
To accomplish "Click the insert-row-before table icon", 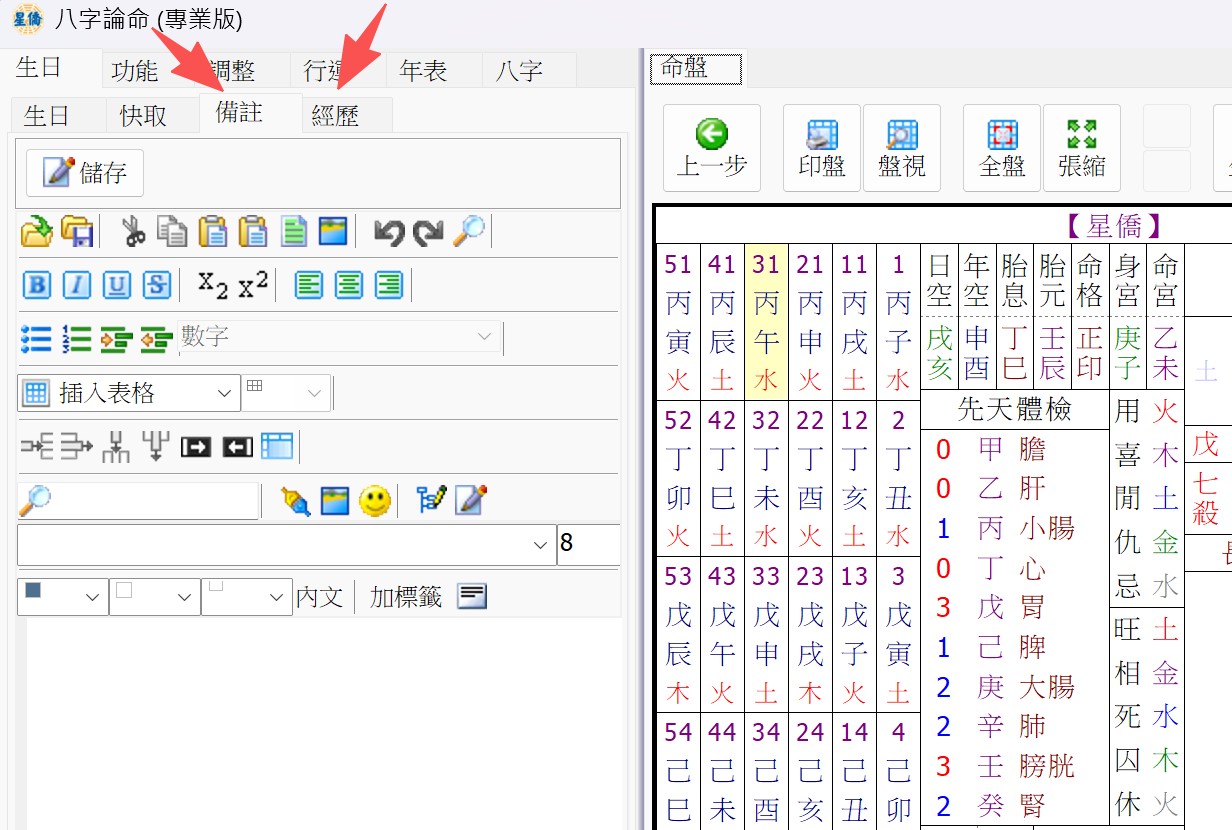I will click(36, 446).
